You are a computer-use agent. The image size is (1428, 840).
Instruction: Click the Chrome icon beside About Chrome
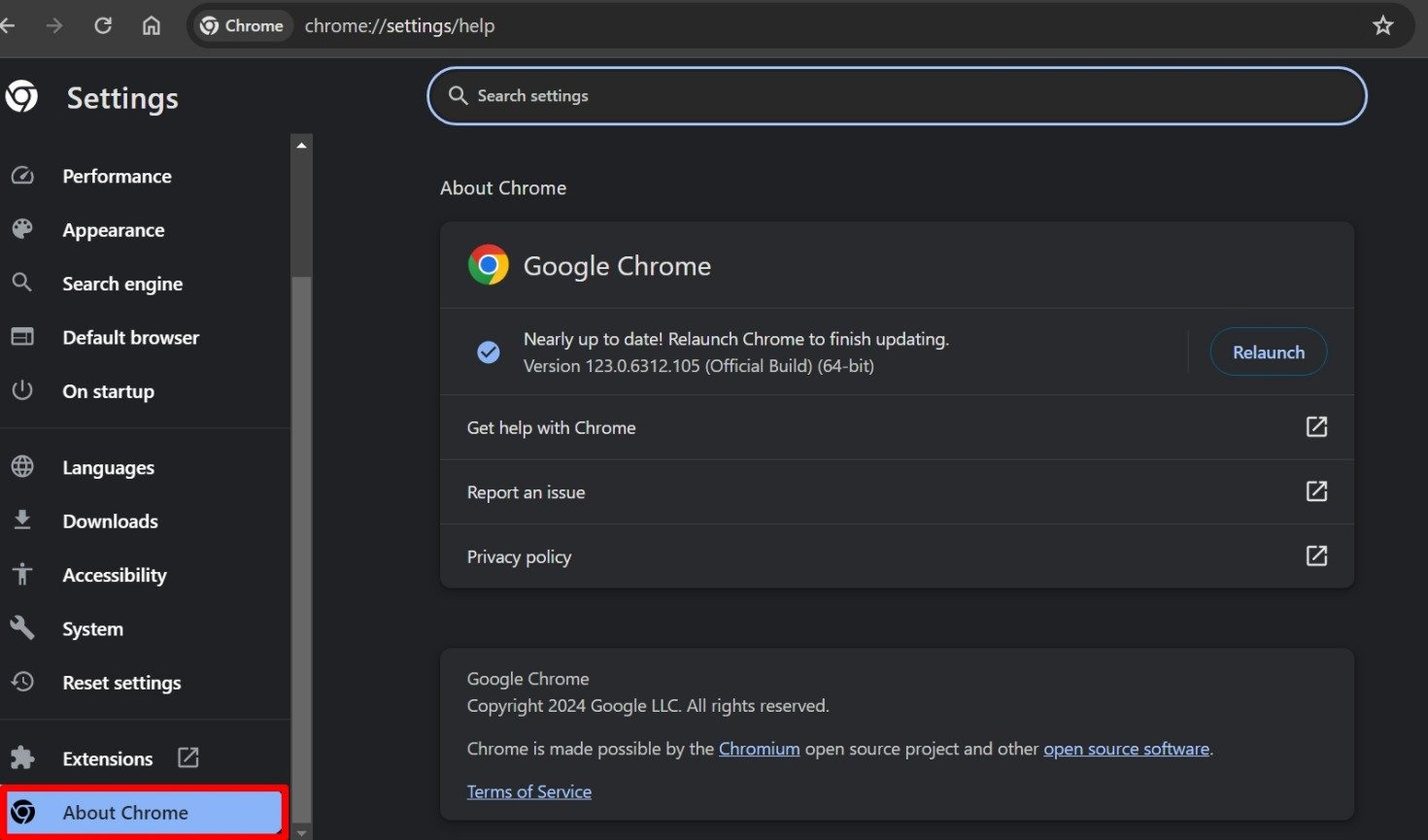[x=22, y=812]
